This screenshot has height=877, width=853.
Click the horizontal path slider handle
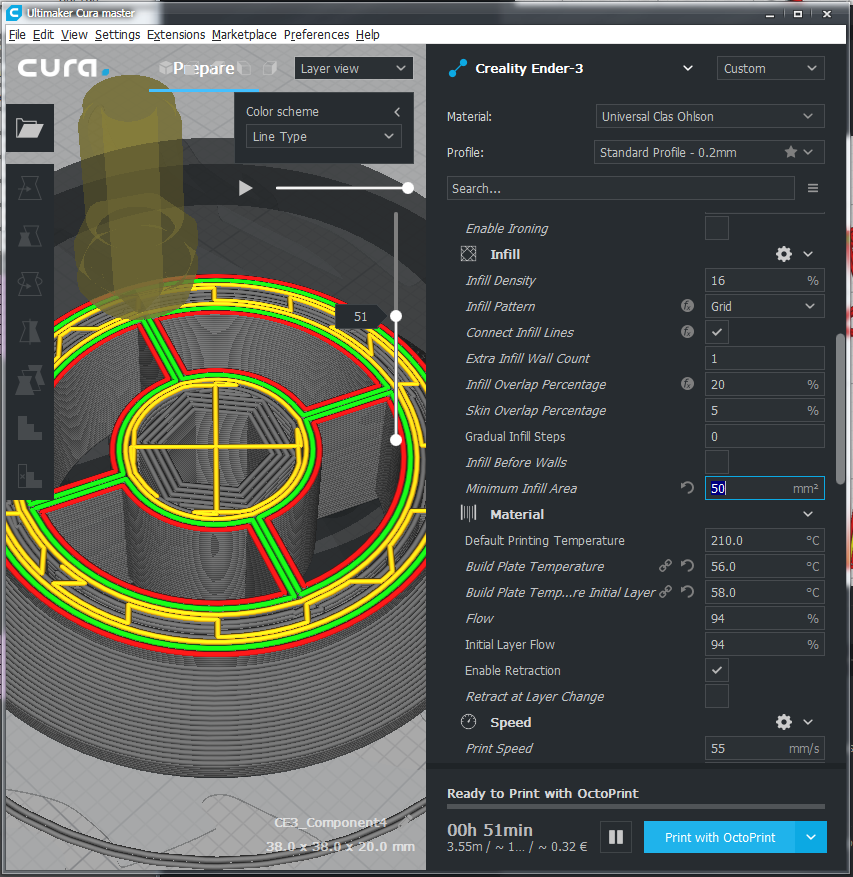tap(408, 188)
